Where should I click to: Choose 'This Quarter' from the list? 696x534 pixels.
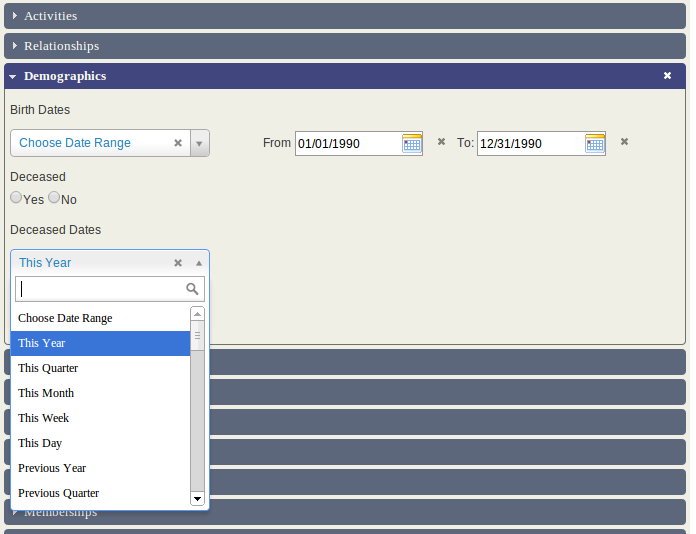tap(48, 368)
